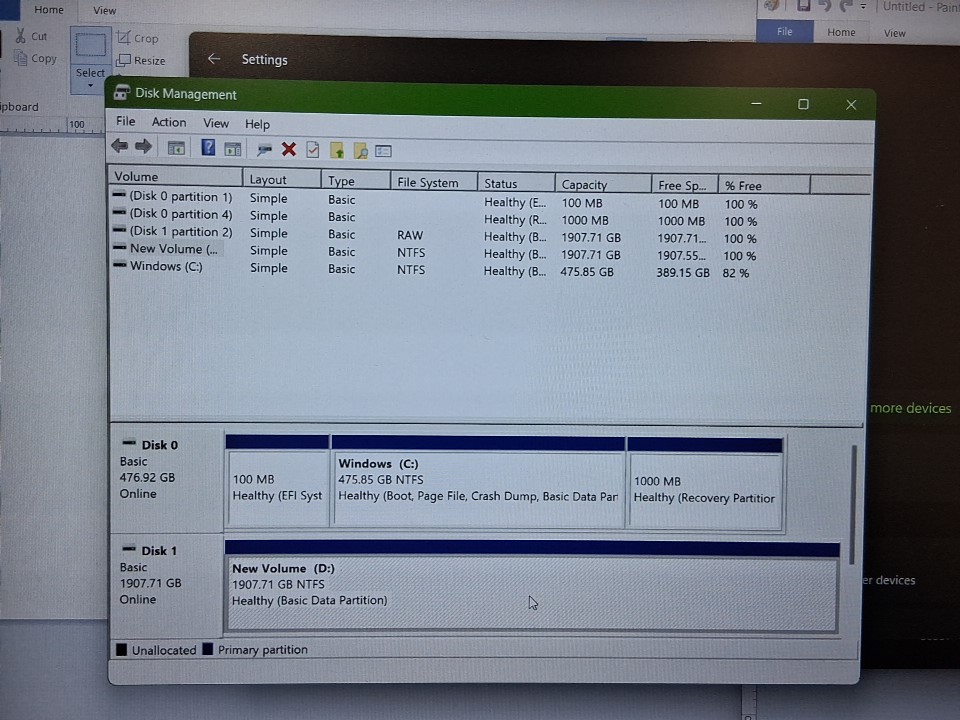The width and height of the screenshot is (960, 720).
Task: Sort the list by Capacity column
Action: [584, 184]
